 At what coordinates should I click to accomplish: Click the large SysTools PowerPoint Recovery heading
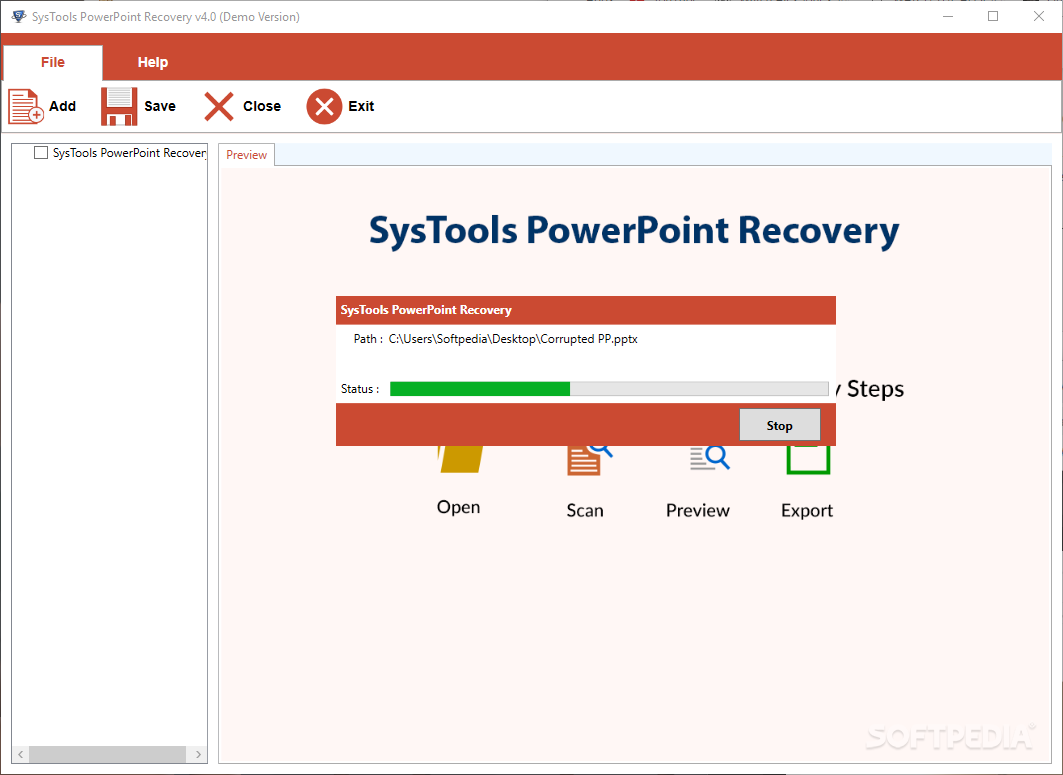(x=634, y=231)
